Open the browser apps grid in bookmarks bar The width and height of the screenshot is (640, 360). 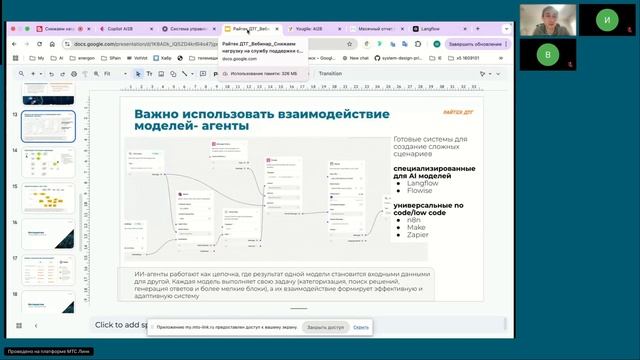pyautogui.click(x=16, y=58)
